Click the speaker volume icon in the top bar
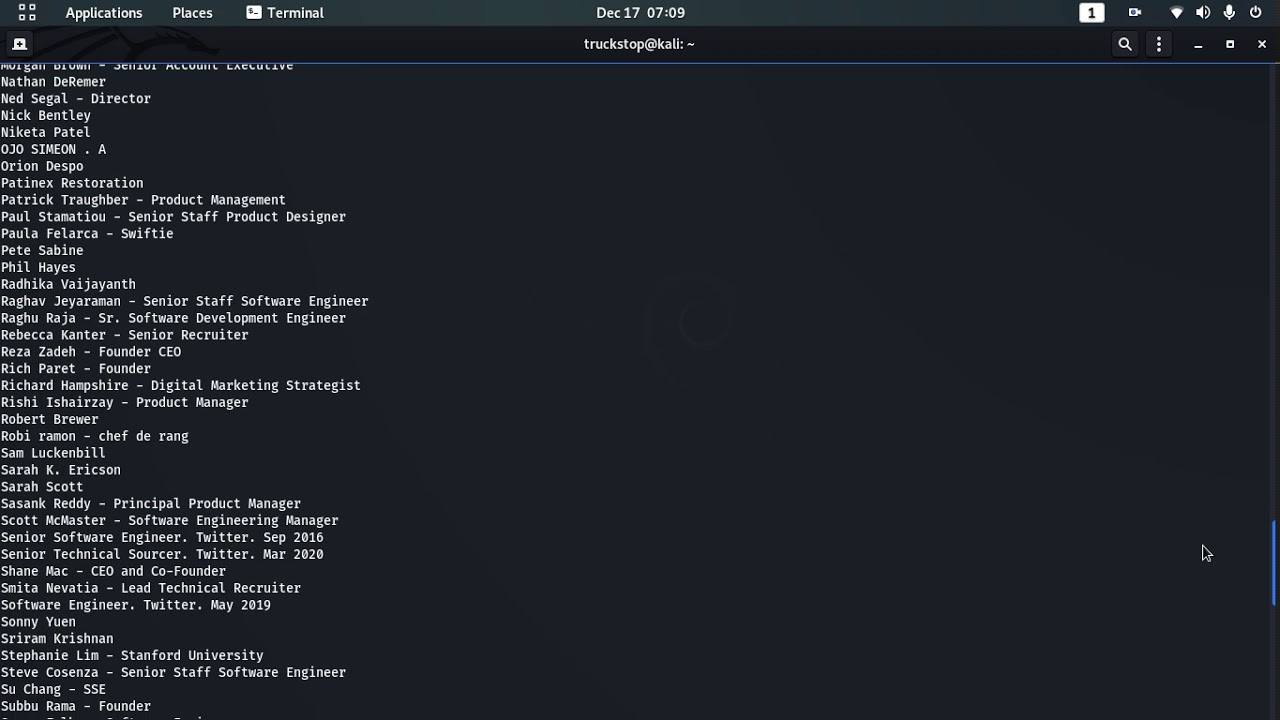This screenshot has width=1280, height=720. [x=1202, y=13]
